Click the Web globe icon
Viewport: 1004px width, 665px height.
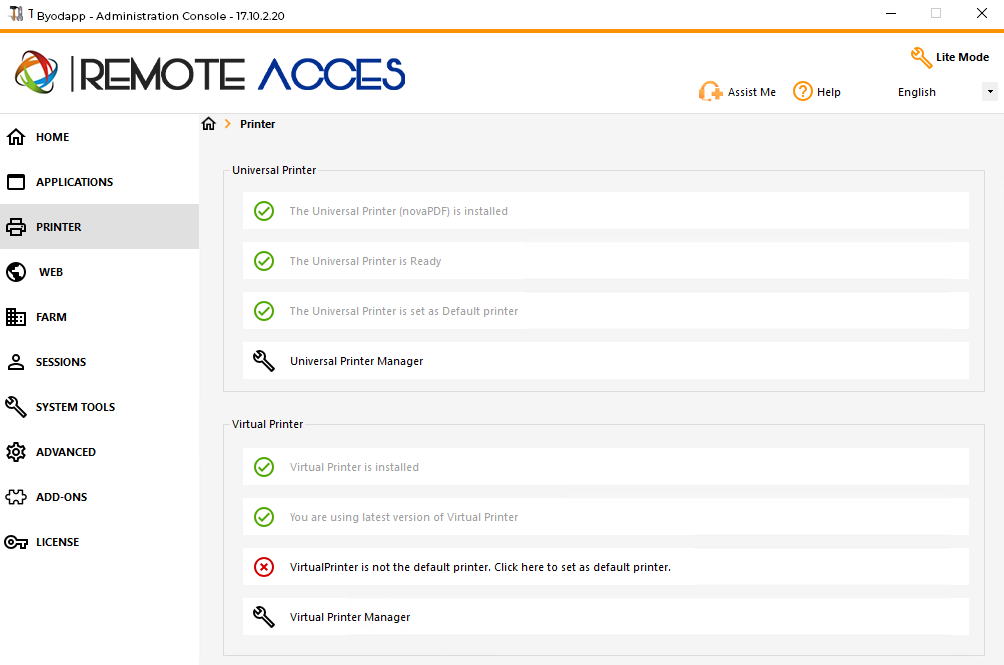point(16,272)
